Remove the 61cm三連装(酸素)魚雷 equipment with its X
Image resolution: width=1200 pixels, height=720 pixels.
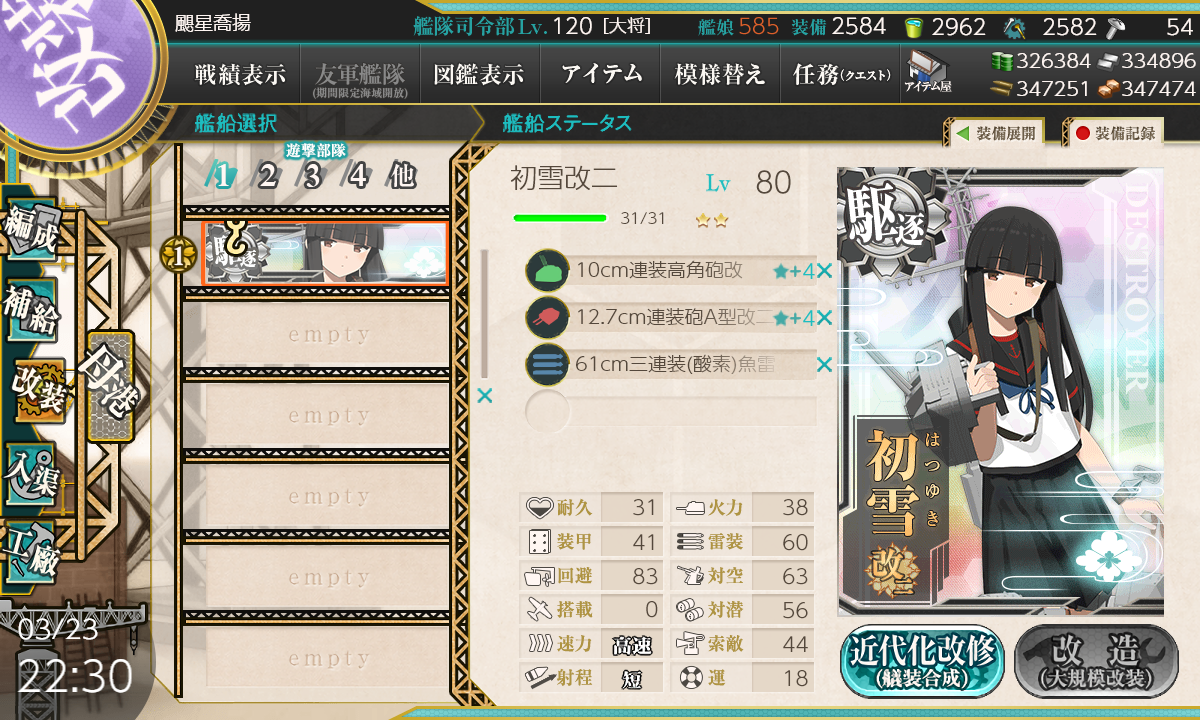(x=824, y=365)
